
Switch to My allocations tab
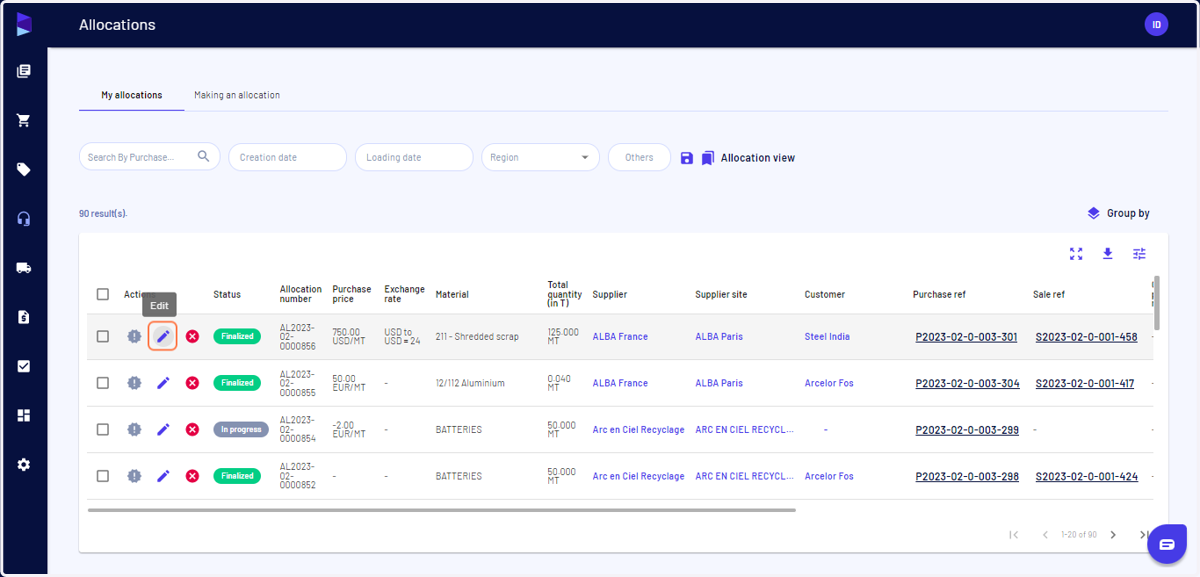click(x=131, y=95)
